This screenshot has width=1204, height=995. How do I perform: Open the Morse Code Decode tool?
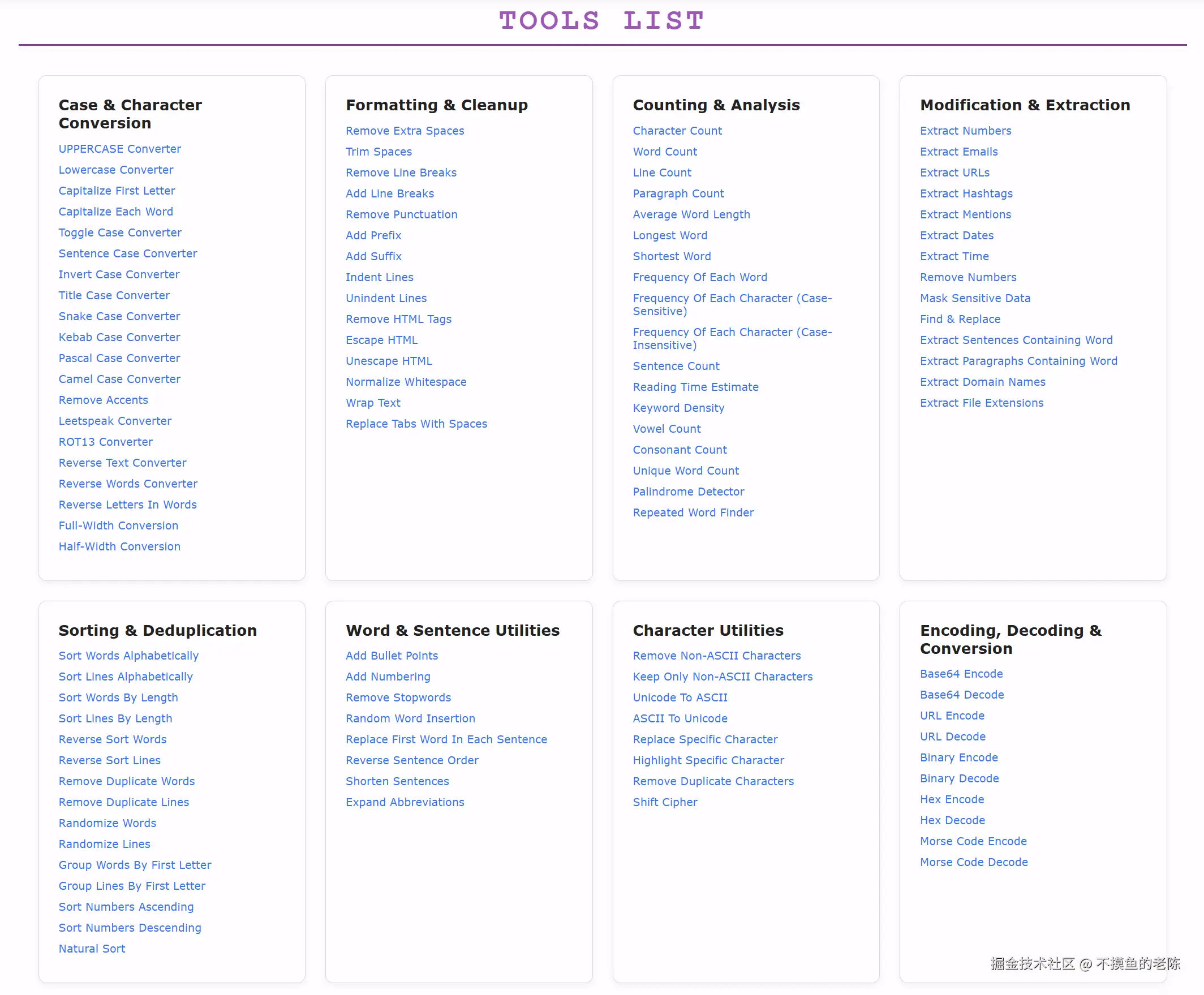974,863
